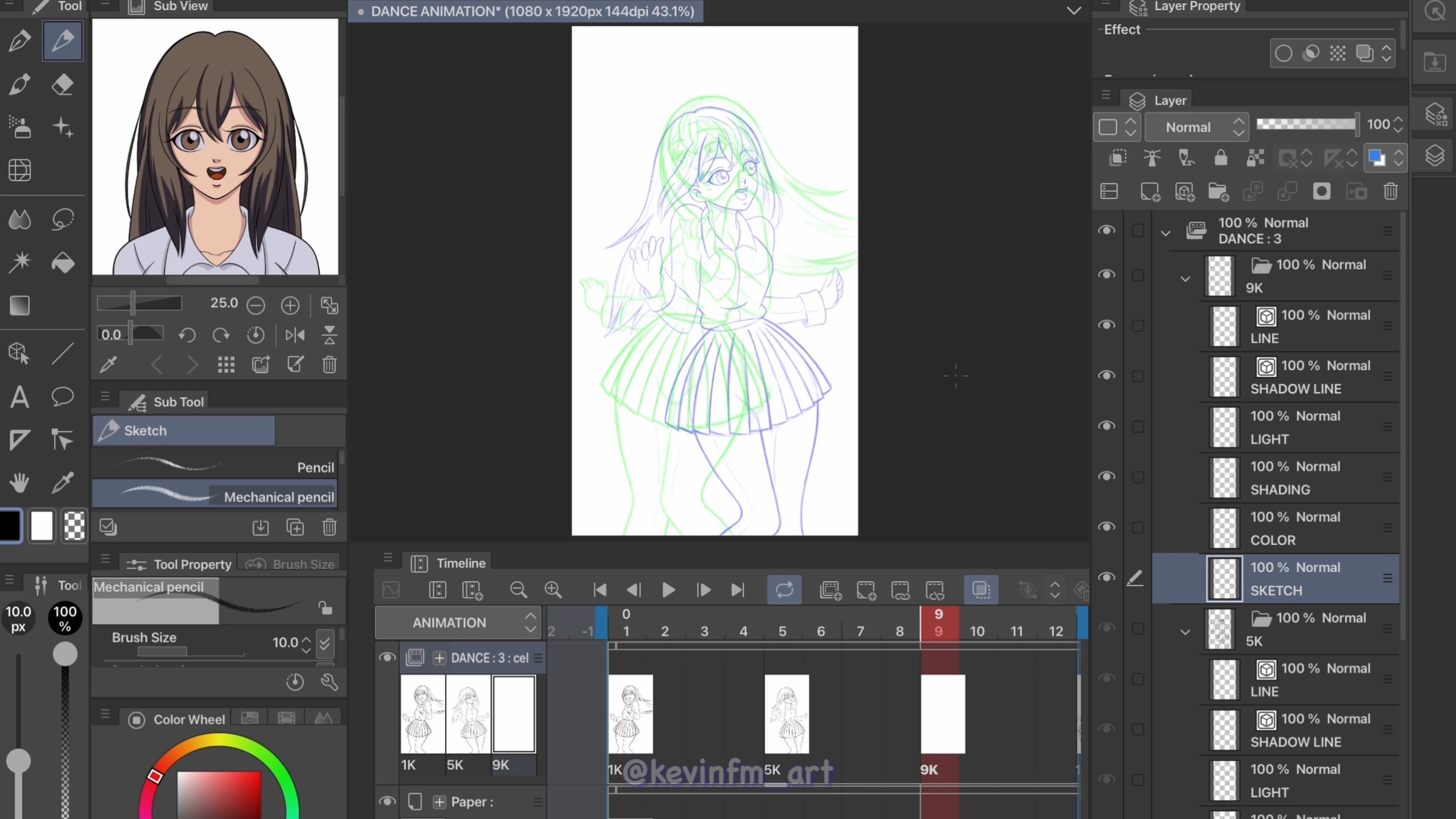This screenshot has width=1456, height=819.
Task: Click the zoom in timeline icon
Action: pyautogui.click(x=553, y=589)
